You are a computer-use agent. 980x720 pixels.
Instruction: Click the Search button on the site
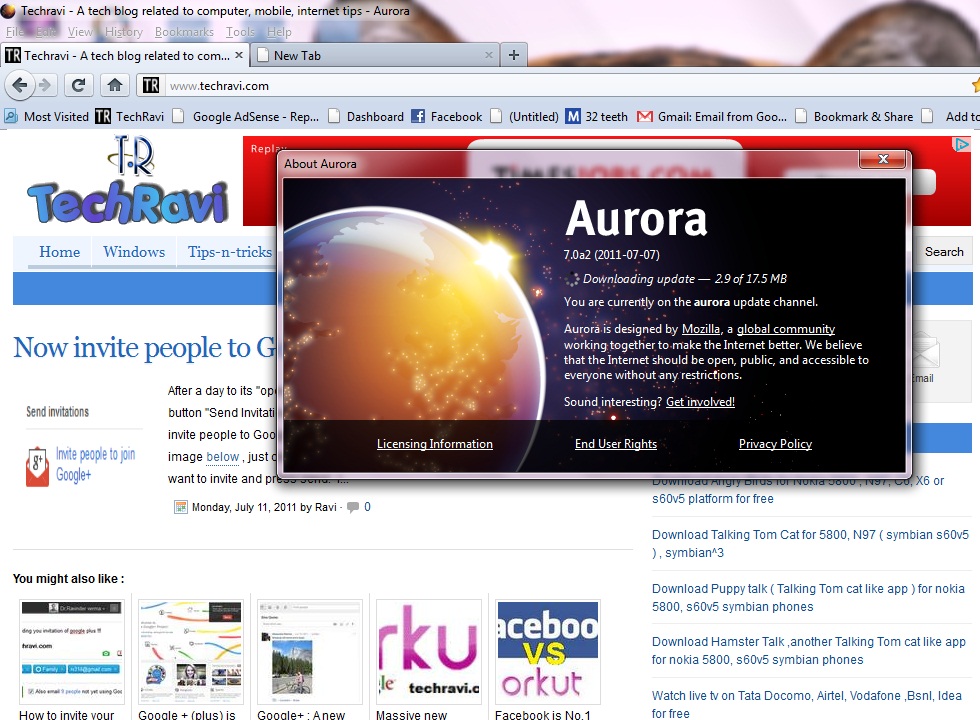pyautogui.click(x=944, y=252)
